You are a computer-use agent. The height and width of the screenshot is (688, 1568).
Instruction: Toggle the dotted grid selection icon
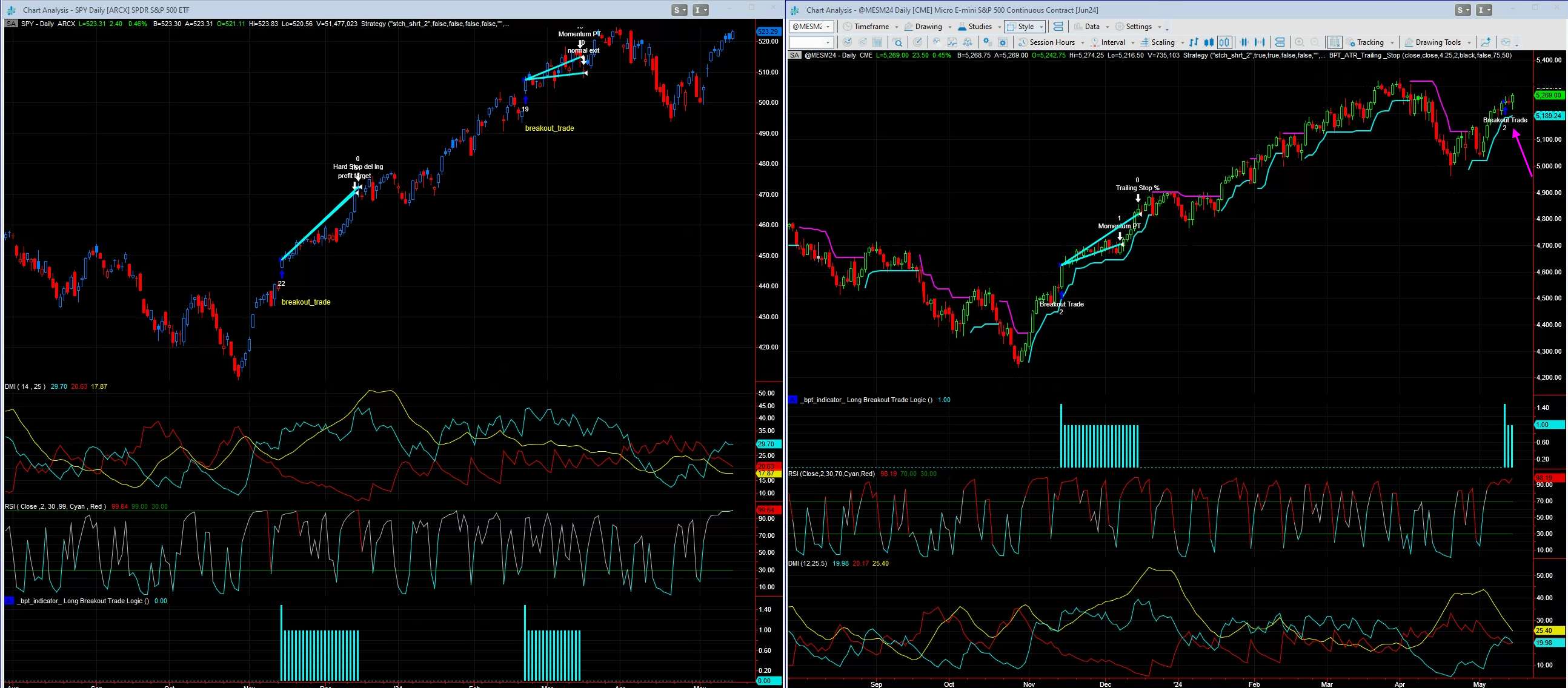click(1334, 42)
